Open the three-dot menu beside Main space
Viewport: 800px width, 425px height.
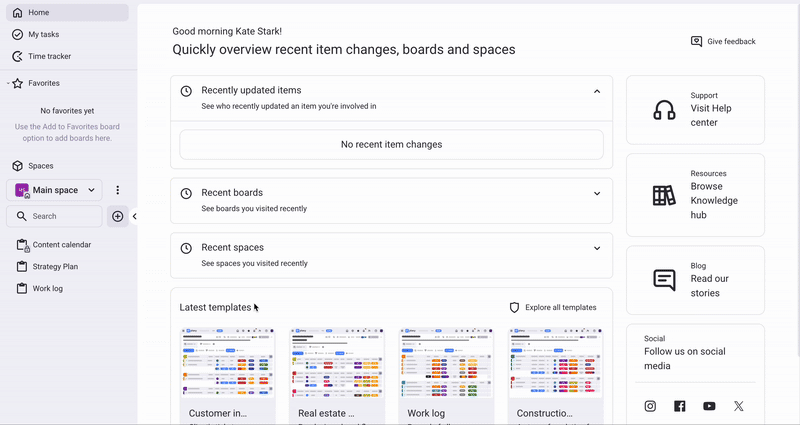coord(117,190)
